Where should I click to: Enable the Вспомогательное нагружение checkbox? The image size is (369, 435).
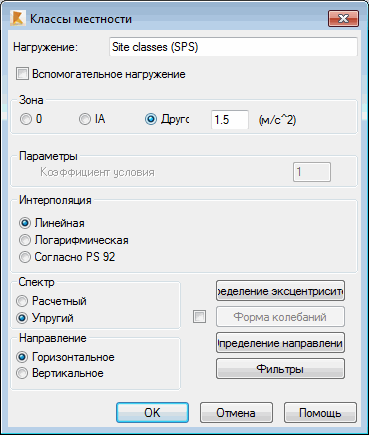coord(23,74)
